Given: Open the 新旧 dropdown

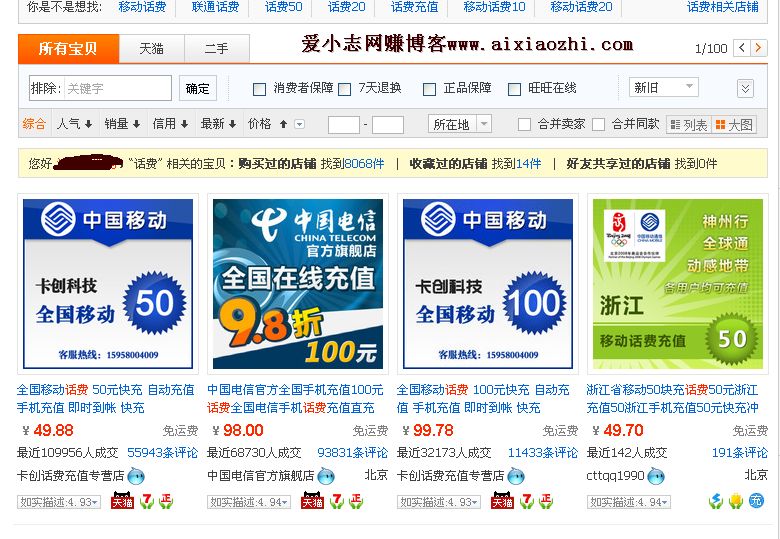Looking at the screenshot, I should pos(664,88).
